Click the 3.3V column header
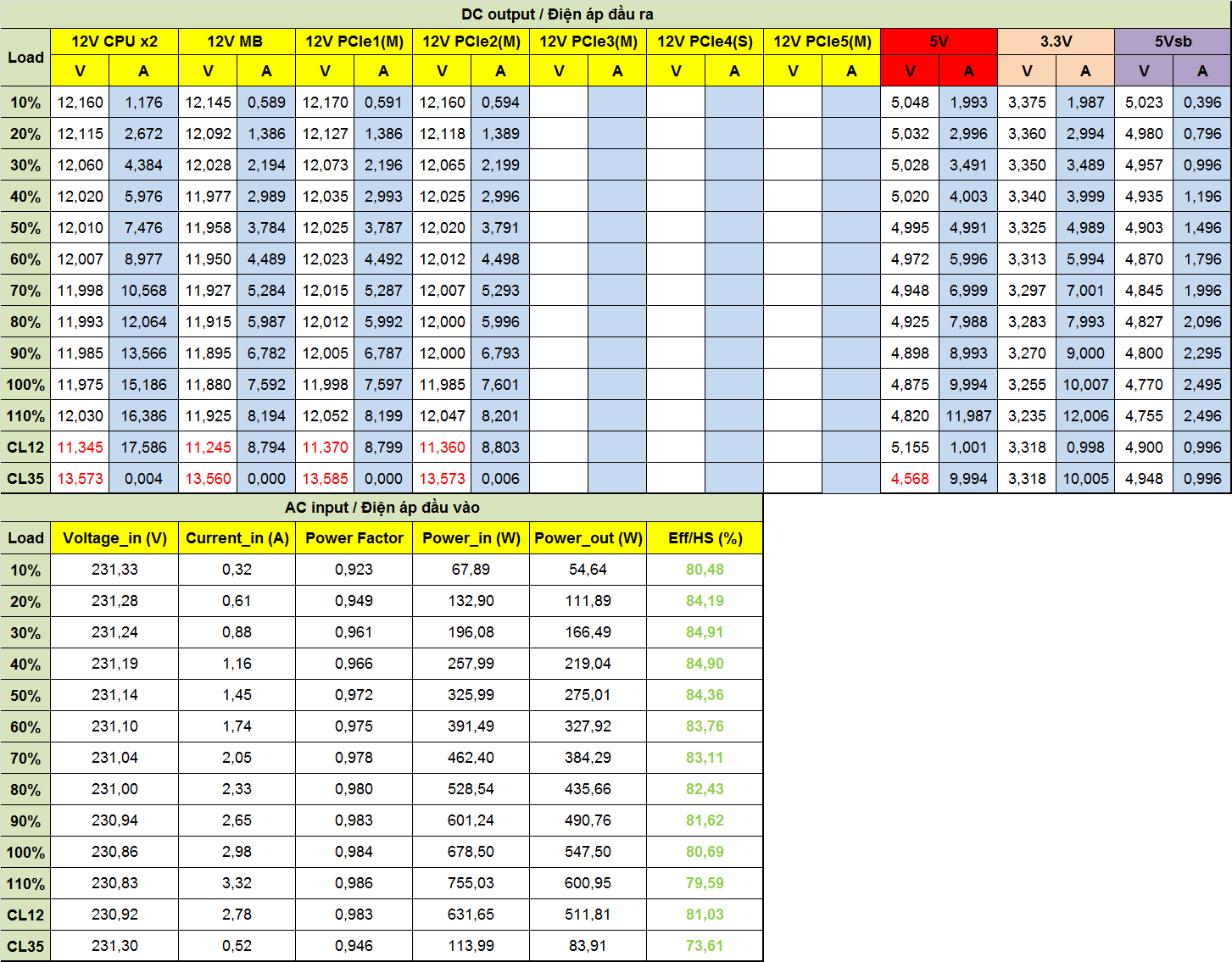 pyautogui.click(x=1056, y=42)
